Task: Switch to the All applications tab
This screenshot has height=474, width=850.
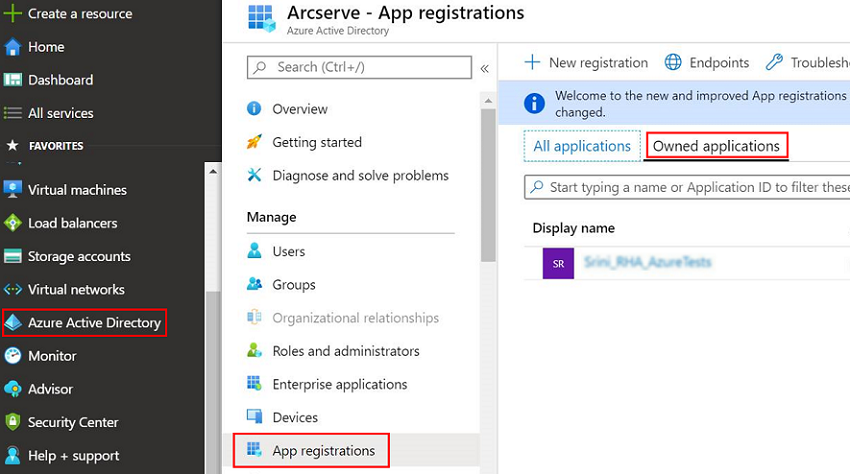Action: 582,146
